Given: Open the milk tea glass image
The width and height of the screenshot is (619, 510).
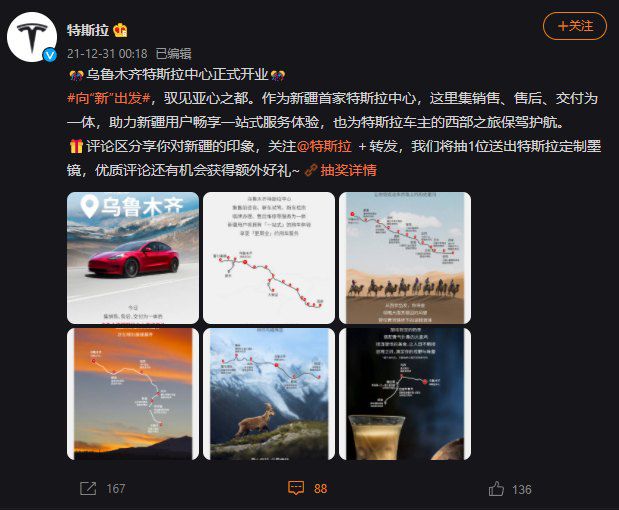Looking at the screenshot, I should (405, 394).
